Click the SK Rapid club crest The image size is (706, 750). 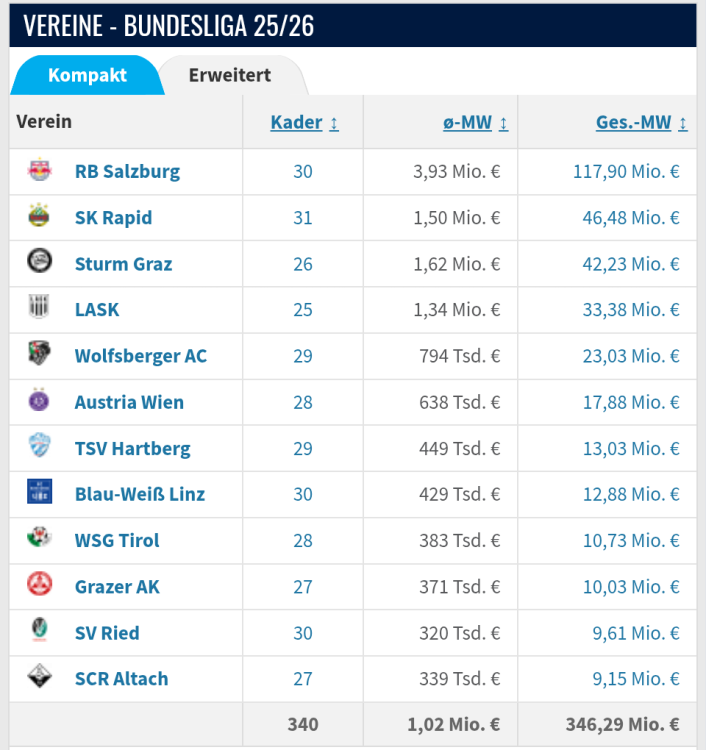[39, 217]
